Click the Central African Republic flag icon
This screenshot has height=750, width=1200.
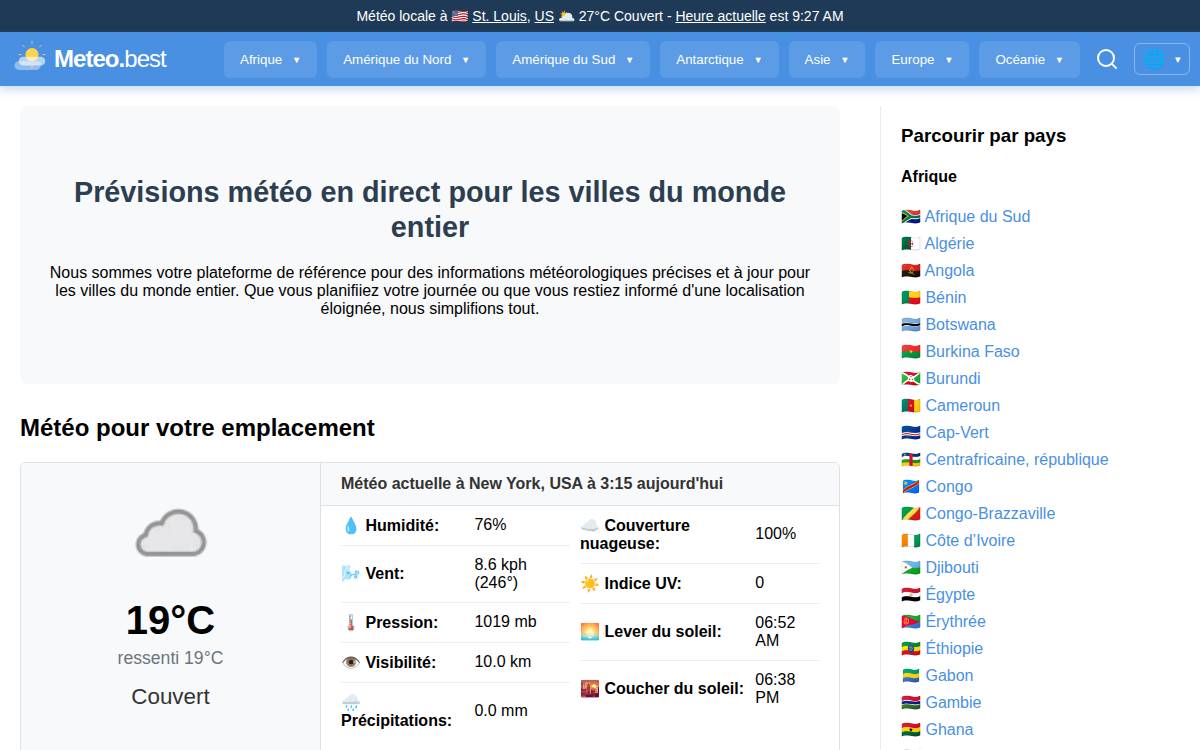pyautogui.click(x=910, y=459)
